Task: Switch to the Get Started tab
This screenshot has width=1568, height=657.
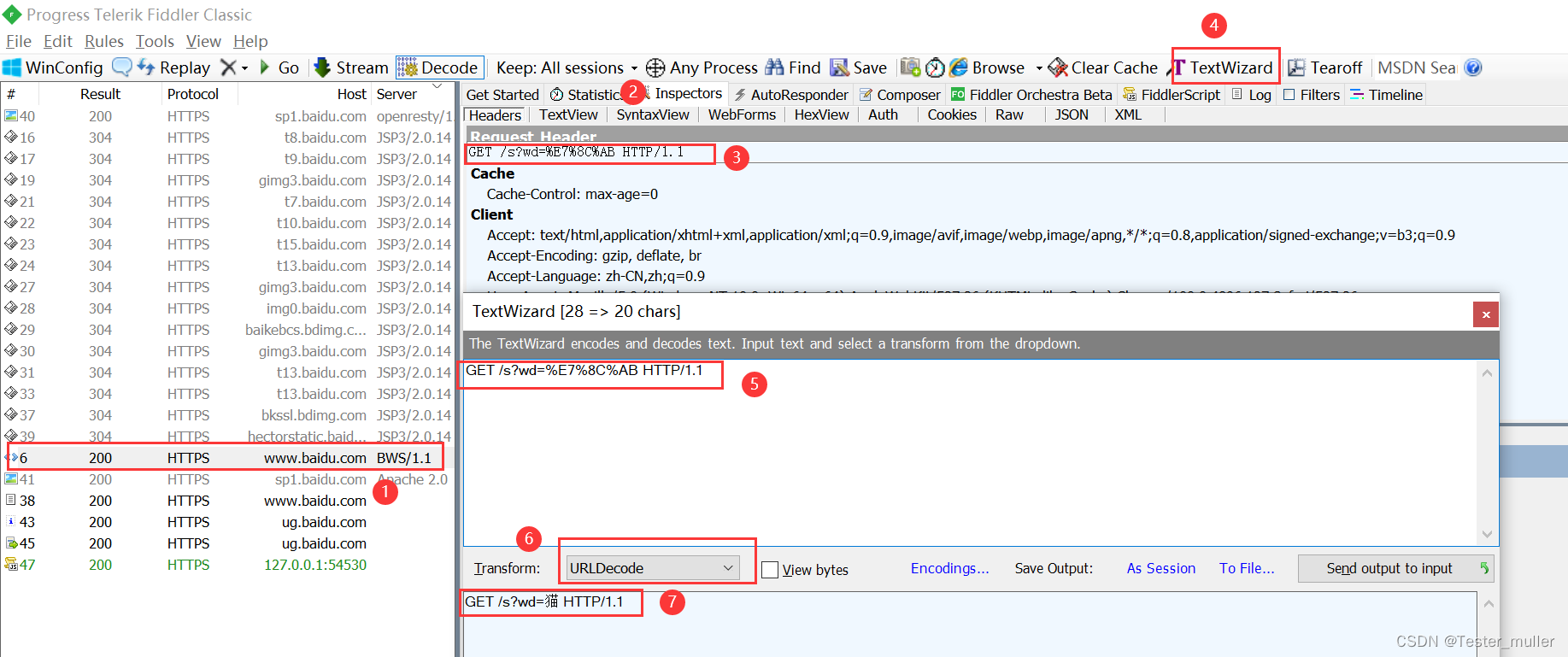Action: coord(502,95)
